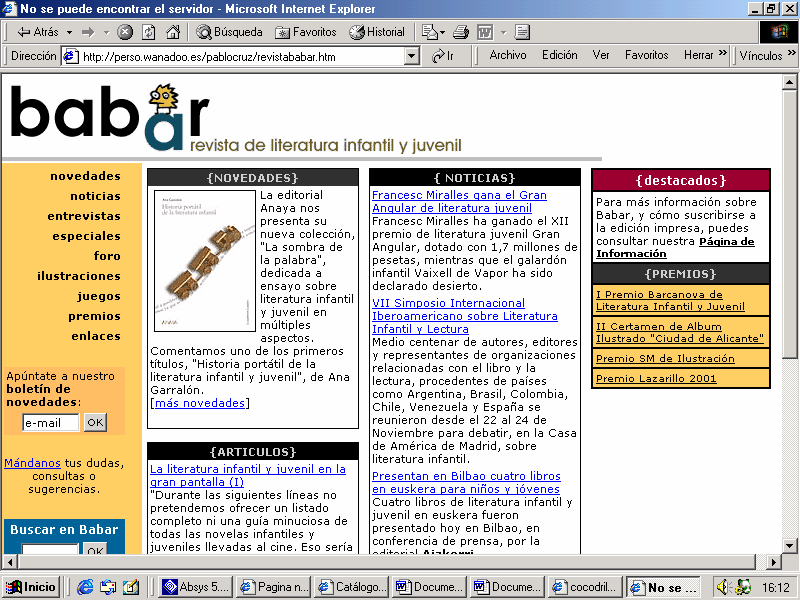The image size is (800, 600).
Task: Open the Archivo menu
Action: (x=508, y=55)
